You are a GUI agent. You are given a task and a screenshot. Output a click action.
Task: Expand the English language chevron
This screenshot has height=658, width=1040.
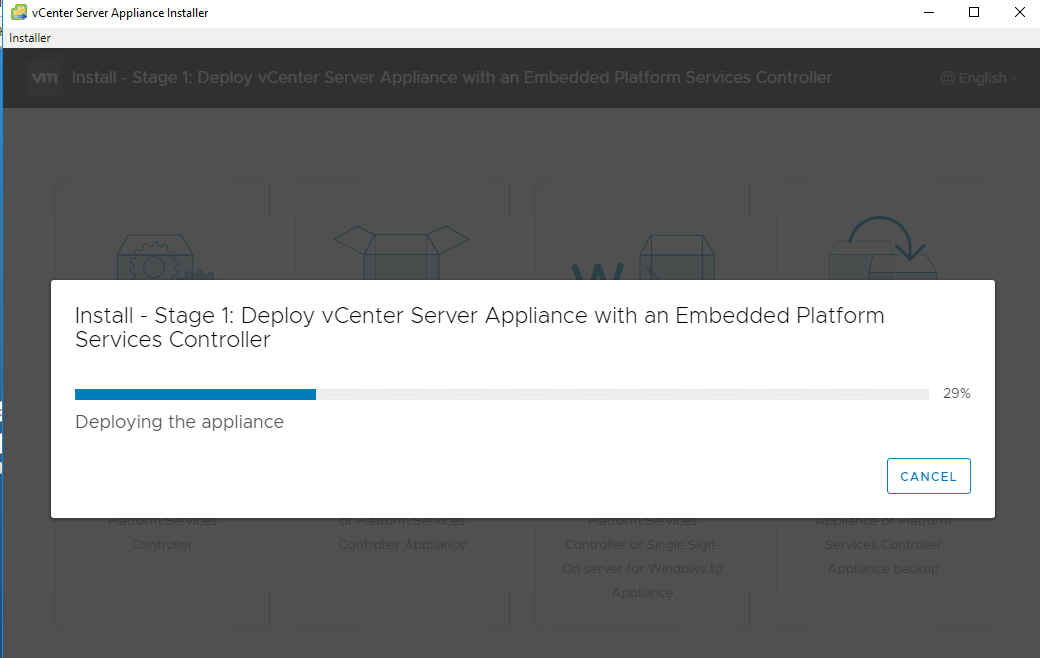(1014, 78)
